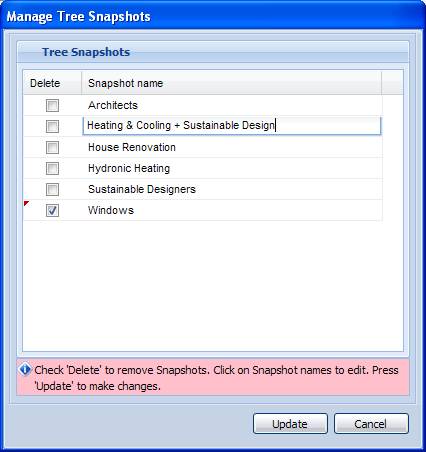Click the Hydronic Heating snapshot name
426x452 pixels.
[x=129, y=168]
